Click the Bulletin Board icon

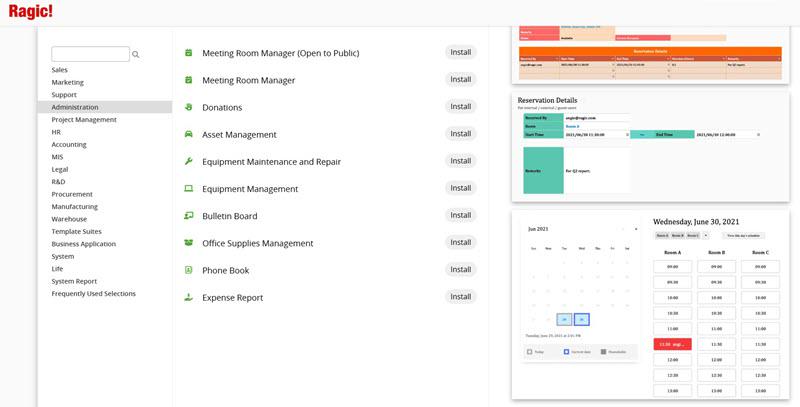(188, 216)
